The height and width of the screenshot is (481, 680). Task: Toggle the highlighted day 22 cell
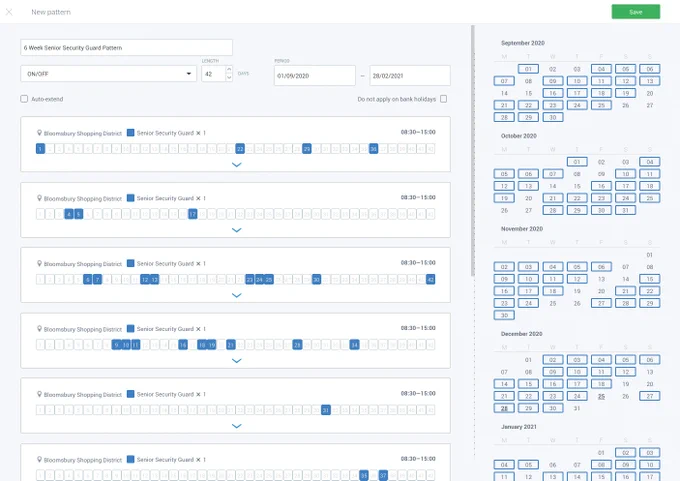240,149
